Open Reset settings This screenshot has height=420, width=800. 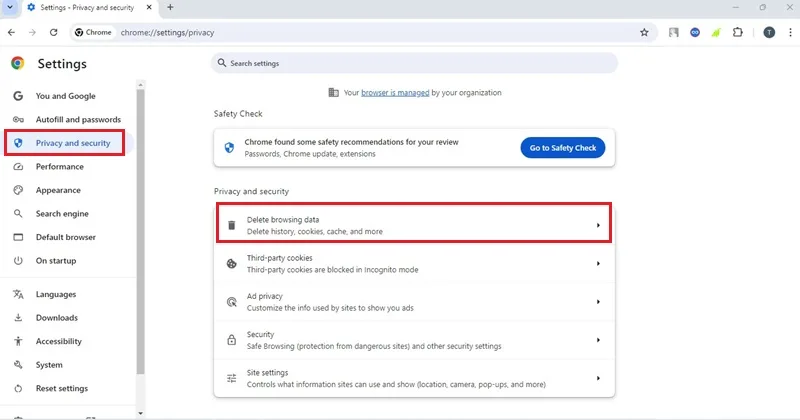62,388
